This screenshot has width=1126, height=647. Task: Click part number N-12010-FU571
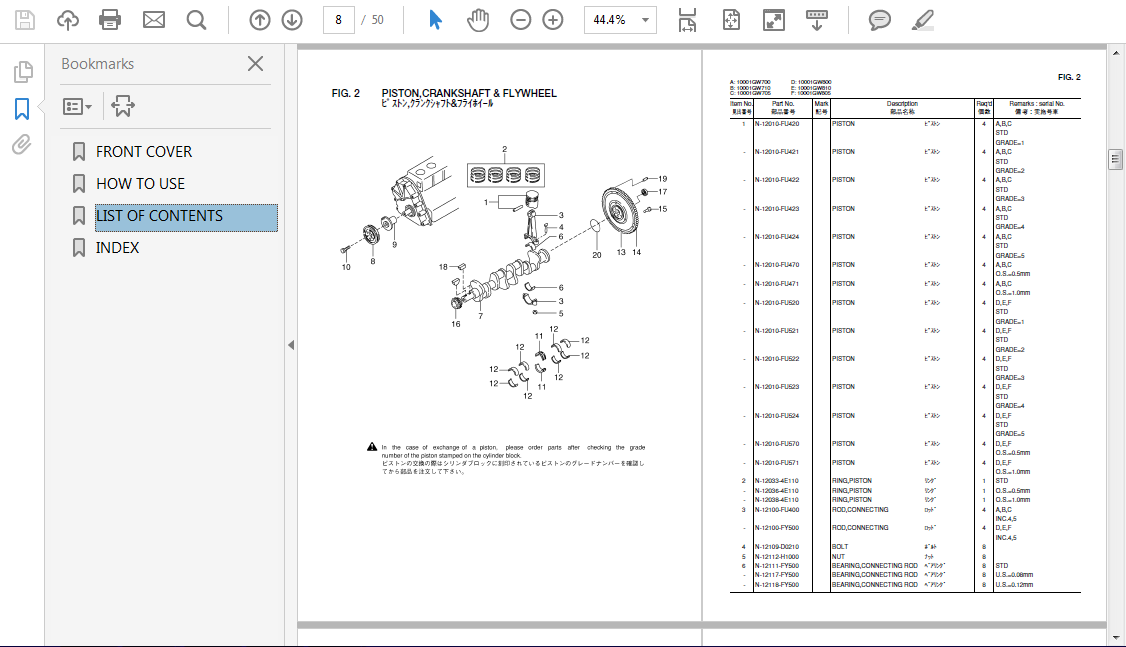pyautogui.click(x=777, y=462)
